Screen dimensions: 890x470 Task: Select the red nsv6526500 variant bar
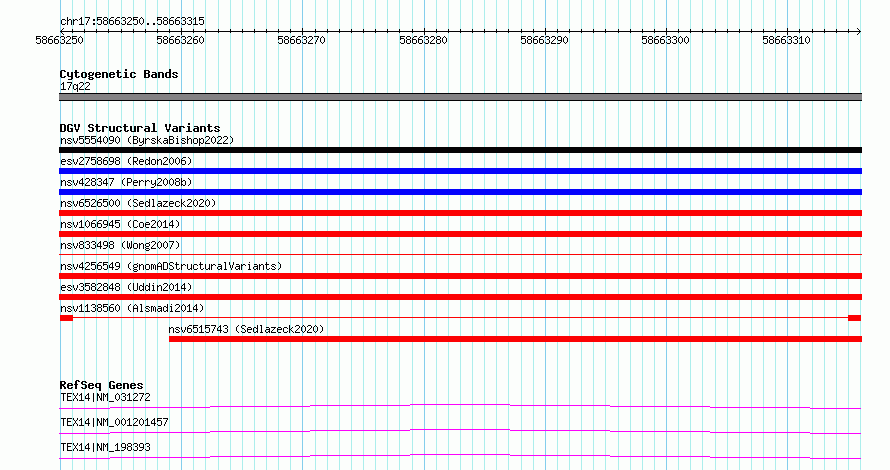coord(460,213)
